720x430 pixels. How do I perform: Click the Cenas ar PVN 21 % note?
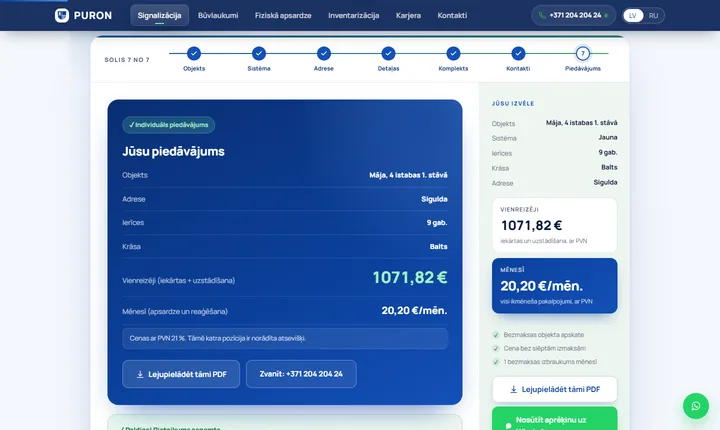(x=285, y=338)
